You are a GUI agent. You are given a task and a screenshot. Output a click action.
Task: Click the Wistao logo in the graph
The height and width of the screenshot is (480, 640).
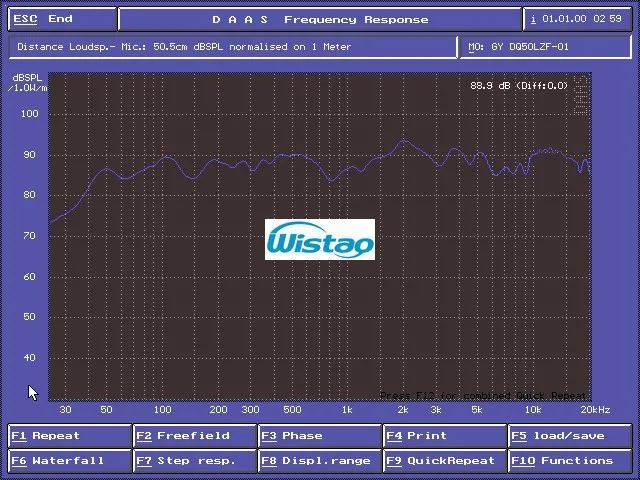pos(320,239)
